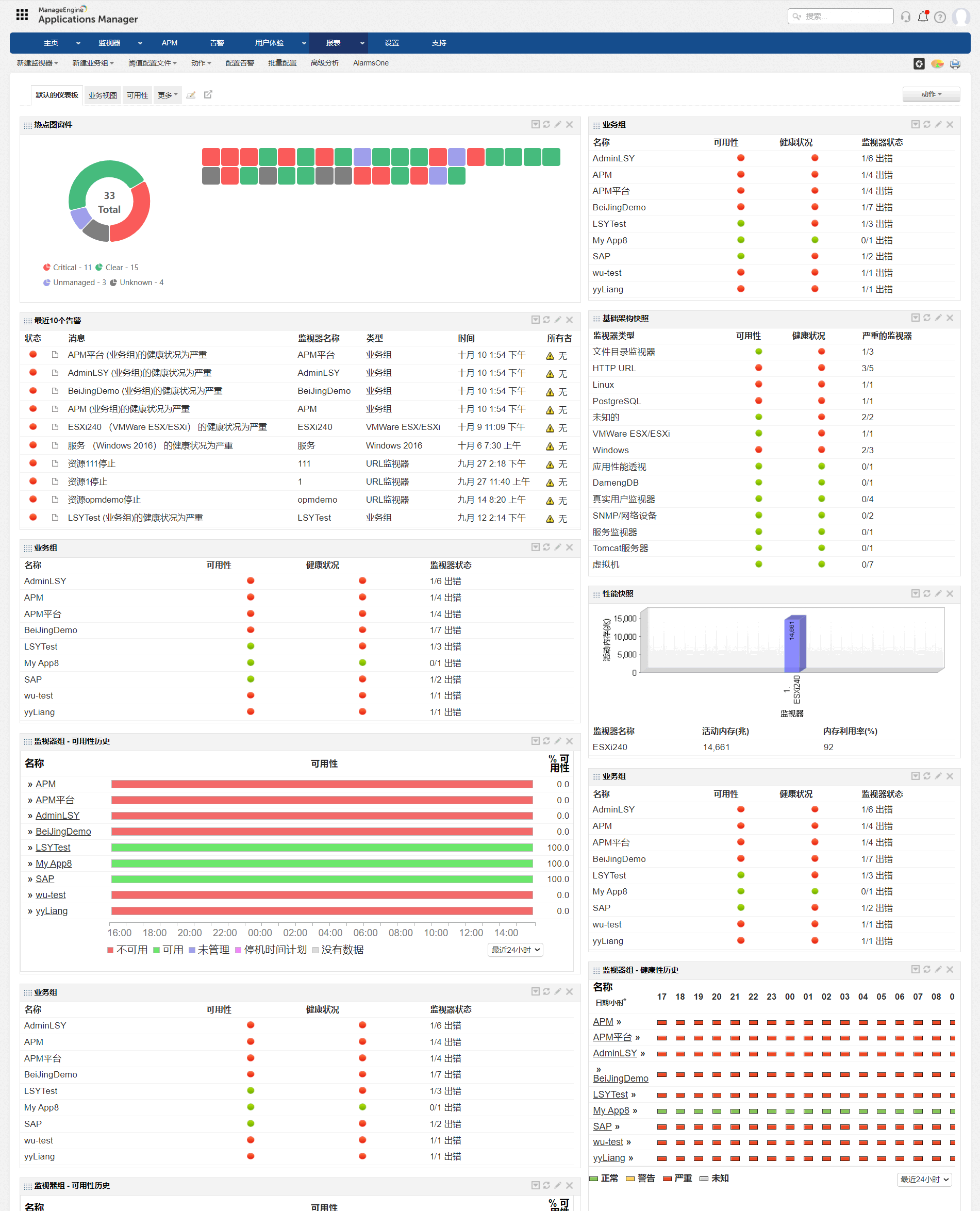
Task: Collapse the 热点图窗件 widget via its header arrow
Action: click(535, 124)
